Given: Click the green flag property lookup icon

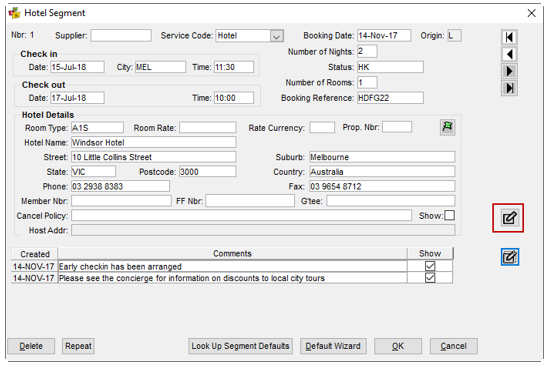Looking at the screenshot, I should 447,127.
